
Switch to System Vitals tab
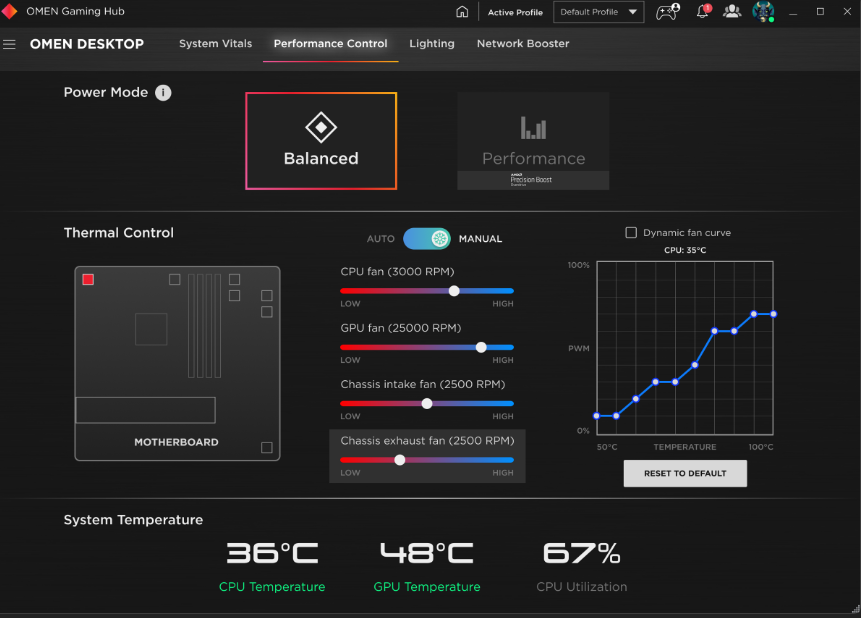(x=215, y=43)
